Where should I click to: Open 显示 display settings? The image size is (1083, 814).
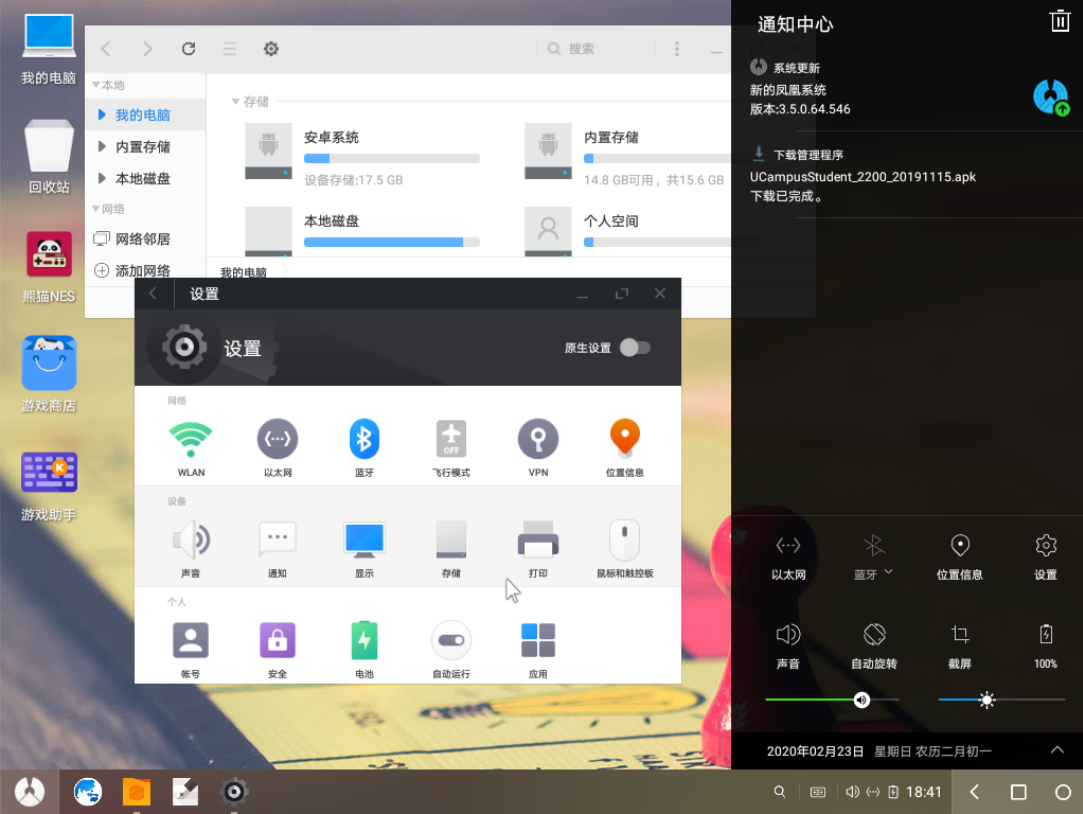pyautogui.click(x=364, y=549)
